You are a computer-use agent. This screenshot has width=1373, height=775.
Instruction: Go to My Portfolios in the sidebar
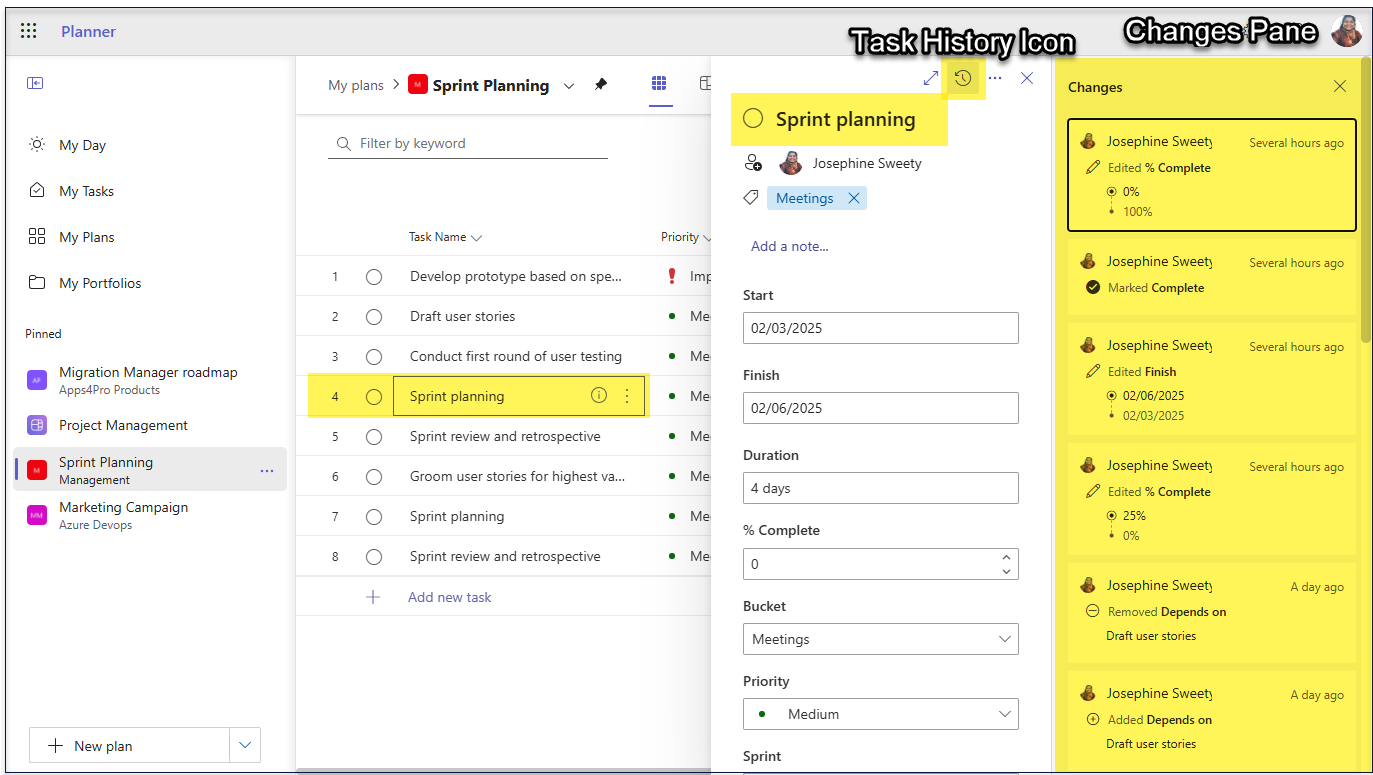tap(99, 283)
